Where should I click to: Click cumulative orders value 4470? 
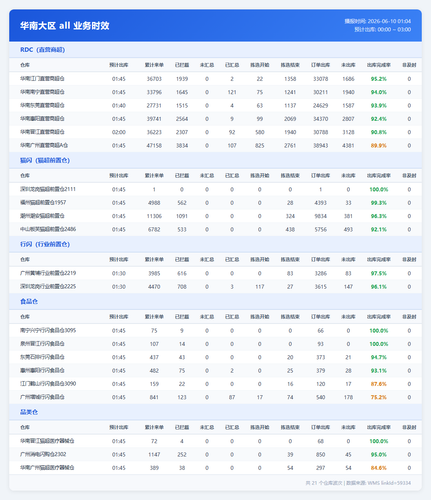coord(154,287)
